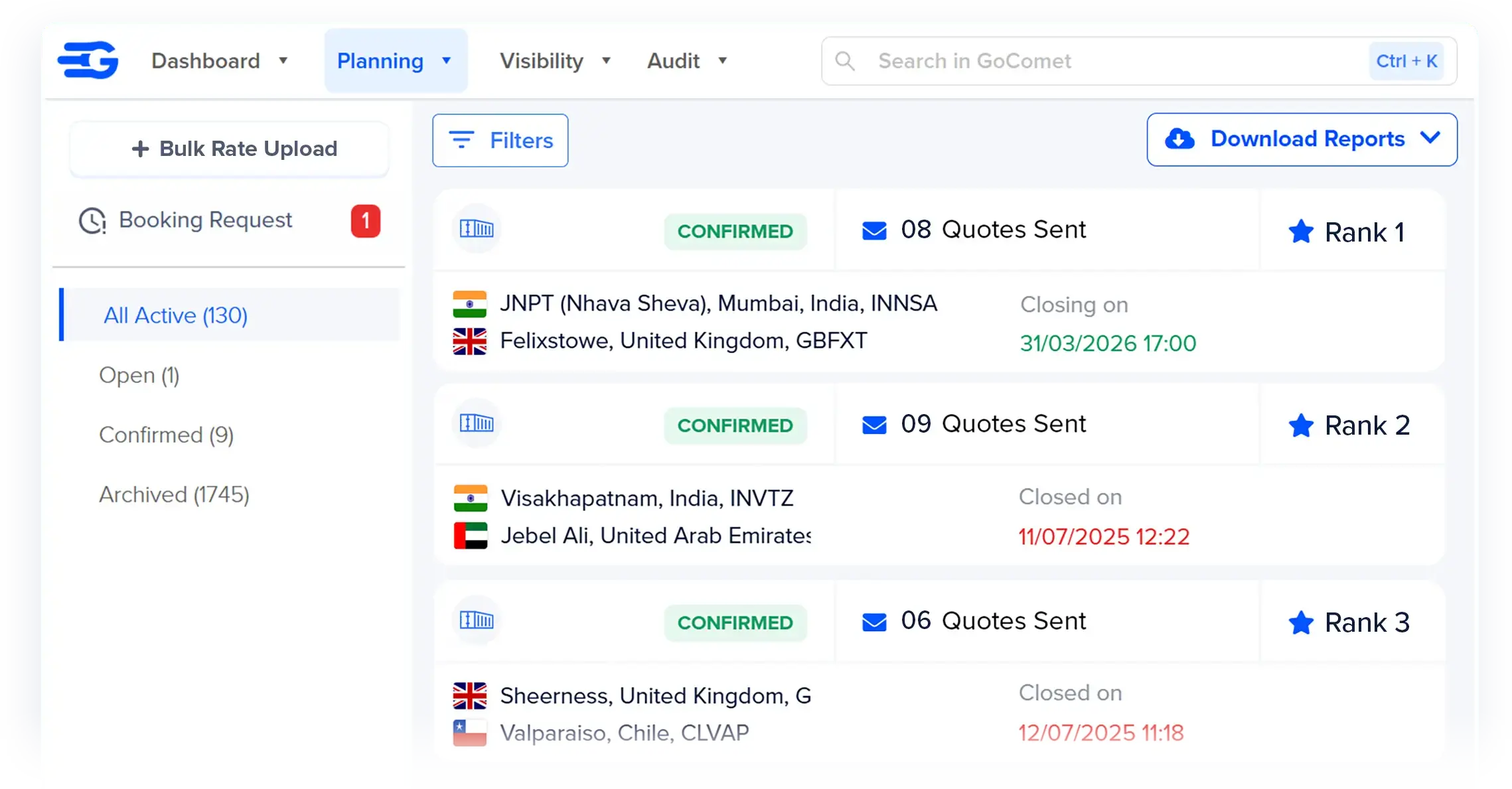Expand the Dashboard dropdown
Screen dimensions: 1512x789
click(284, 60)
